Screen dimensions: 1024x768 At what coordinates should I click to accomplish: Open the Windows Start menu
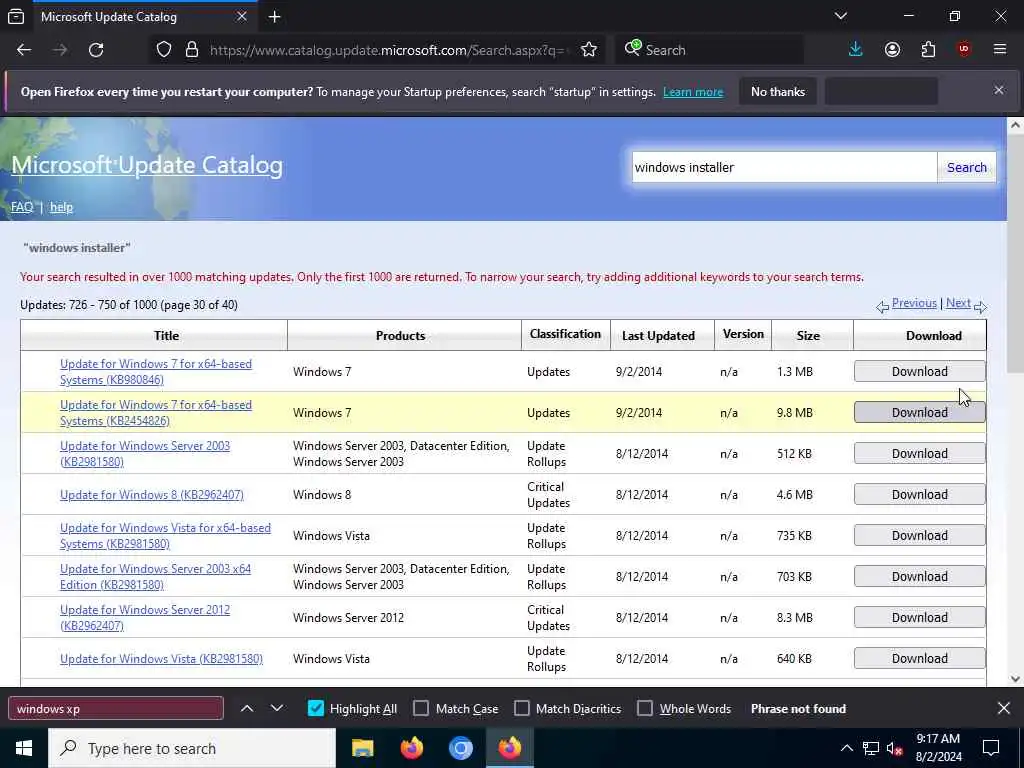[x=24, y=748]
